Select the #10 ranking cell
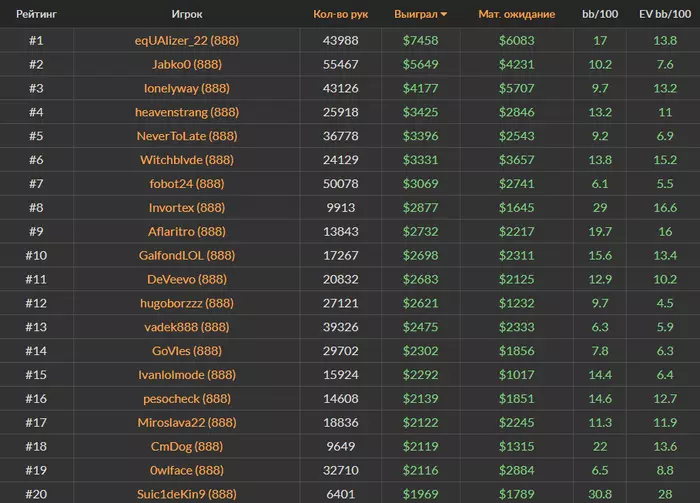This screenshot has width=700, height=503. click(x=36, y=255)
